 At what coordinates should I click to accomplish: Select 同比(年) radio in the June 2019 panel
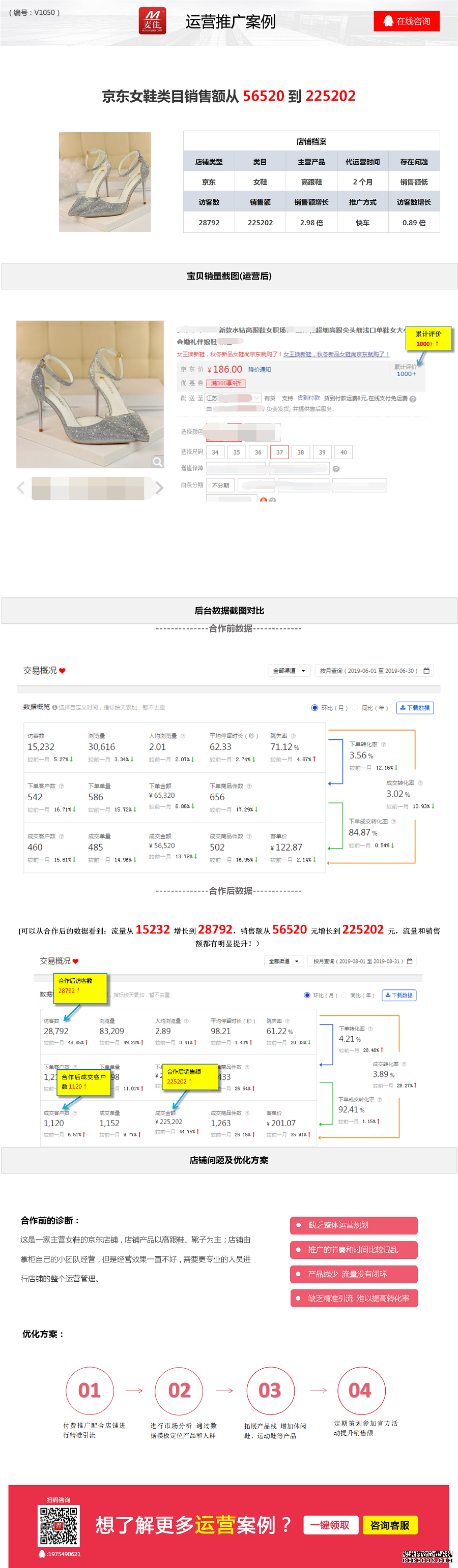click(355, 707)
